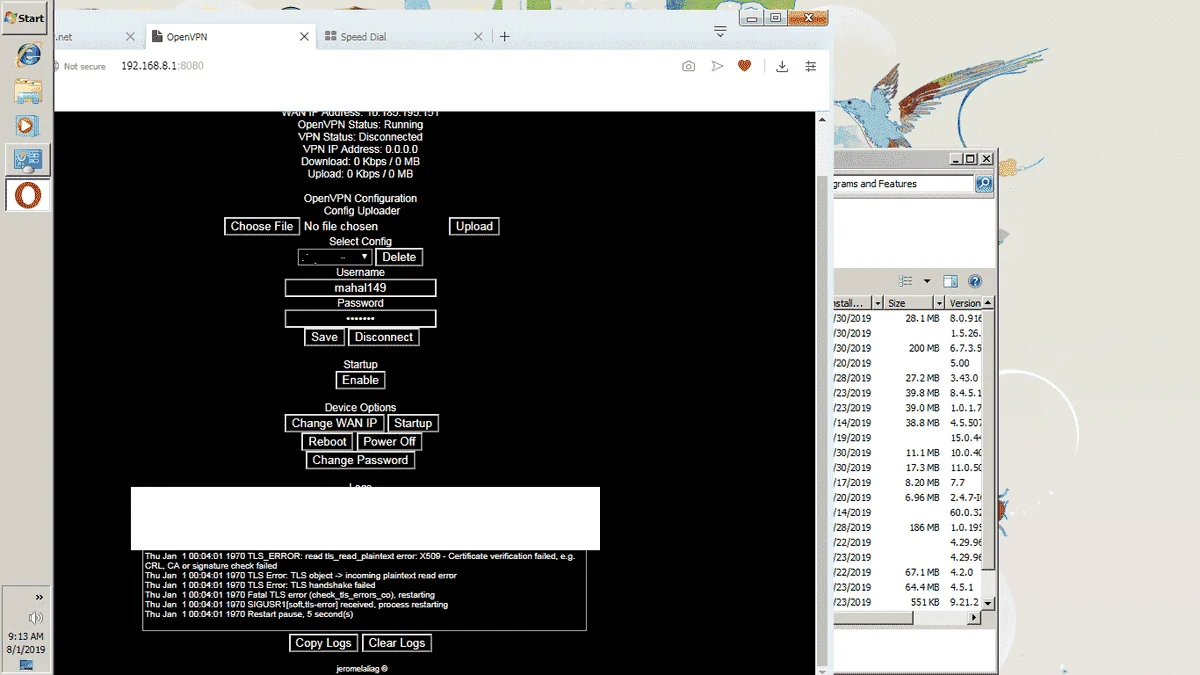Click the address bar URL 192.168.8.1:8080
This screenshot has width=1200, height=675.
pos(162,66)
